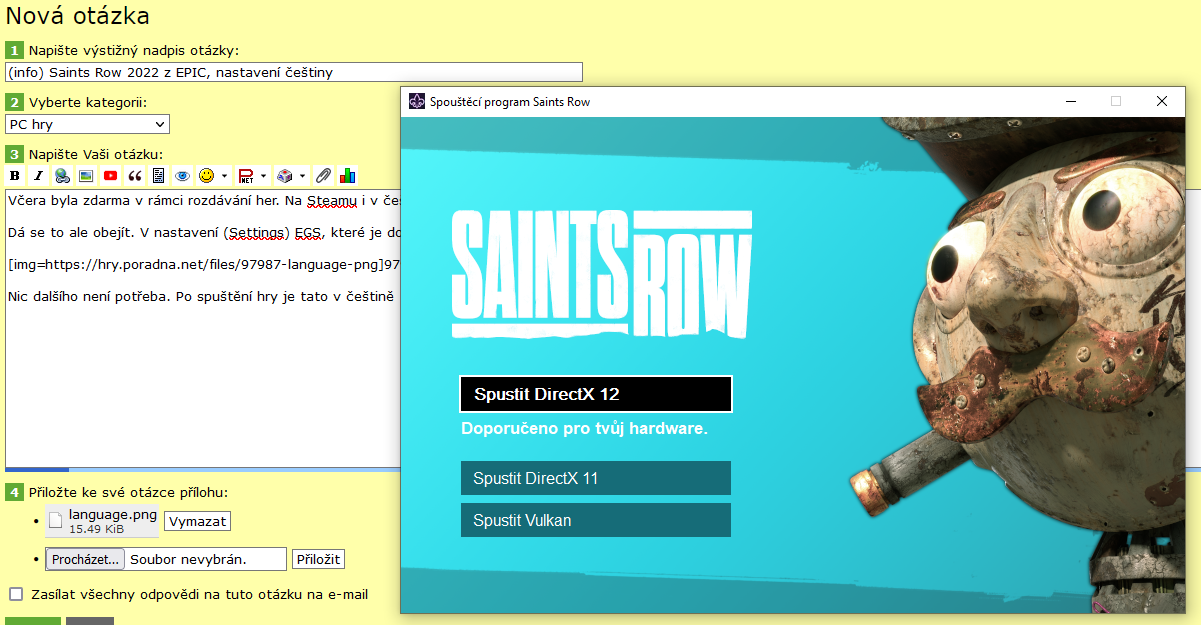
Task: Expand the Poradna NET dropdown arrow
Action: pos(263,176)
